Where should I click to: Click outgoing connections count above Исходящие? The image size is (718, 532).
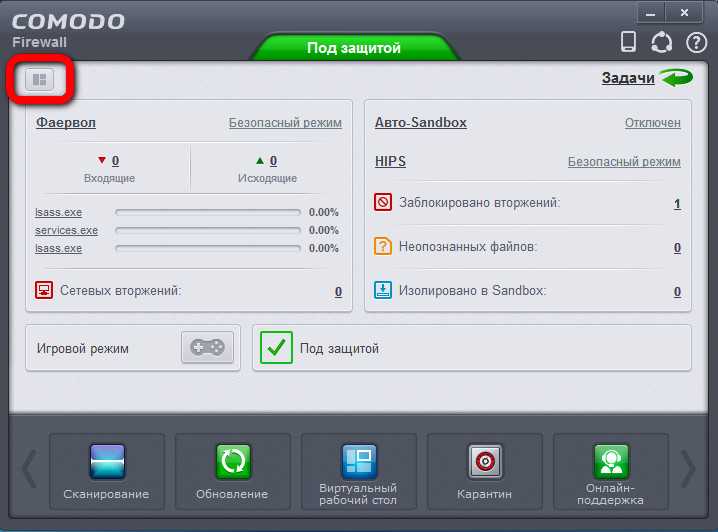pos(273,161)
